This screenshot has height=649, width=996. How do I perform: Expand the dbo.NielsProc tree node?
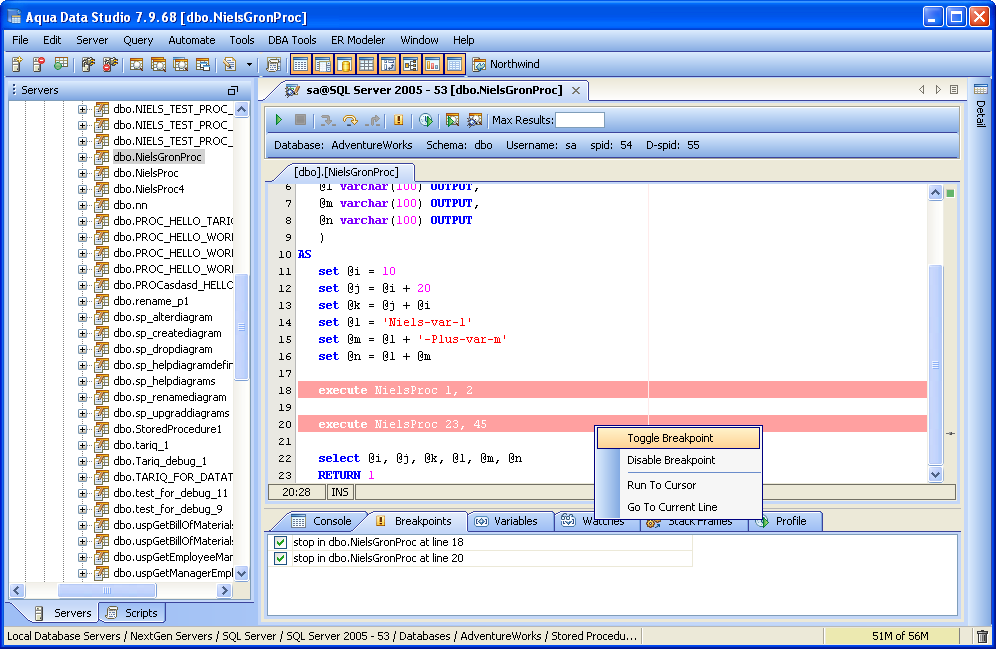(84, 173)
